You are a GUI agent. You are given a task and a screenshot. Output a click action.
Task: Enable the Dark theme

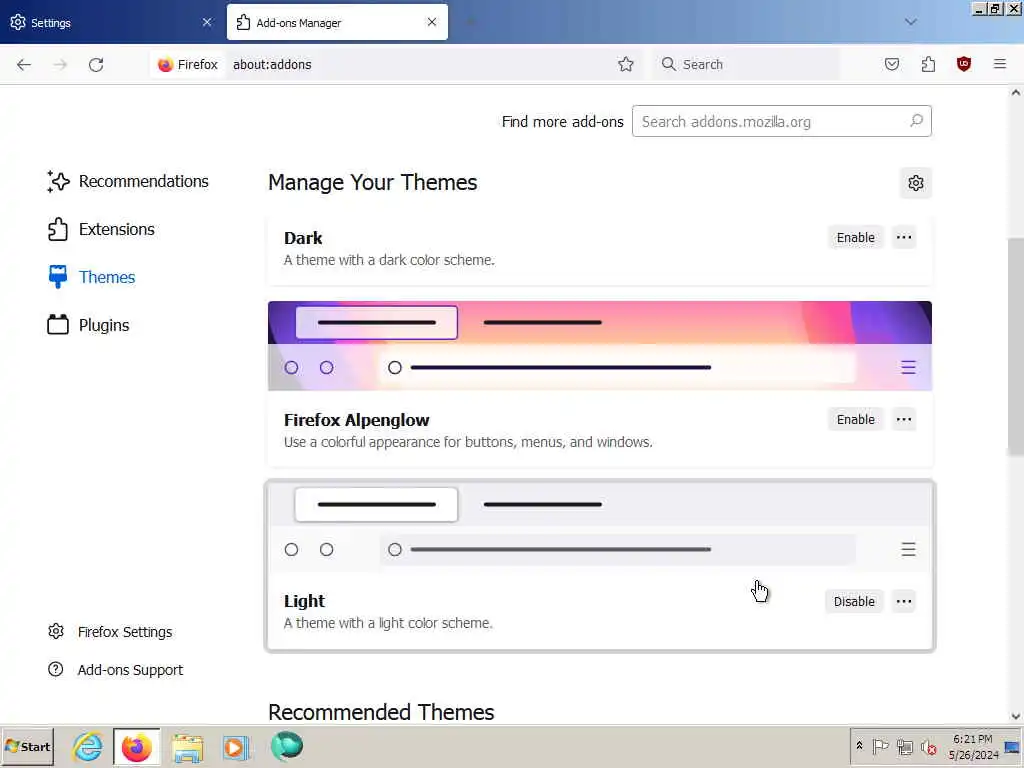coord(856,237)
